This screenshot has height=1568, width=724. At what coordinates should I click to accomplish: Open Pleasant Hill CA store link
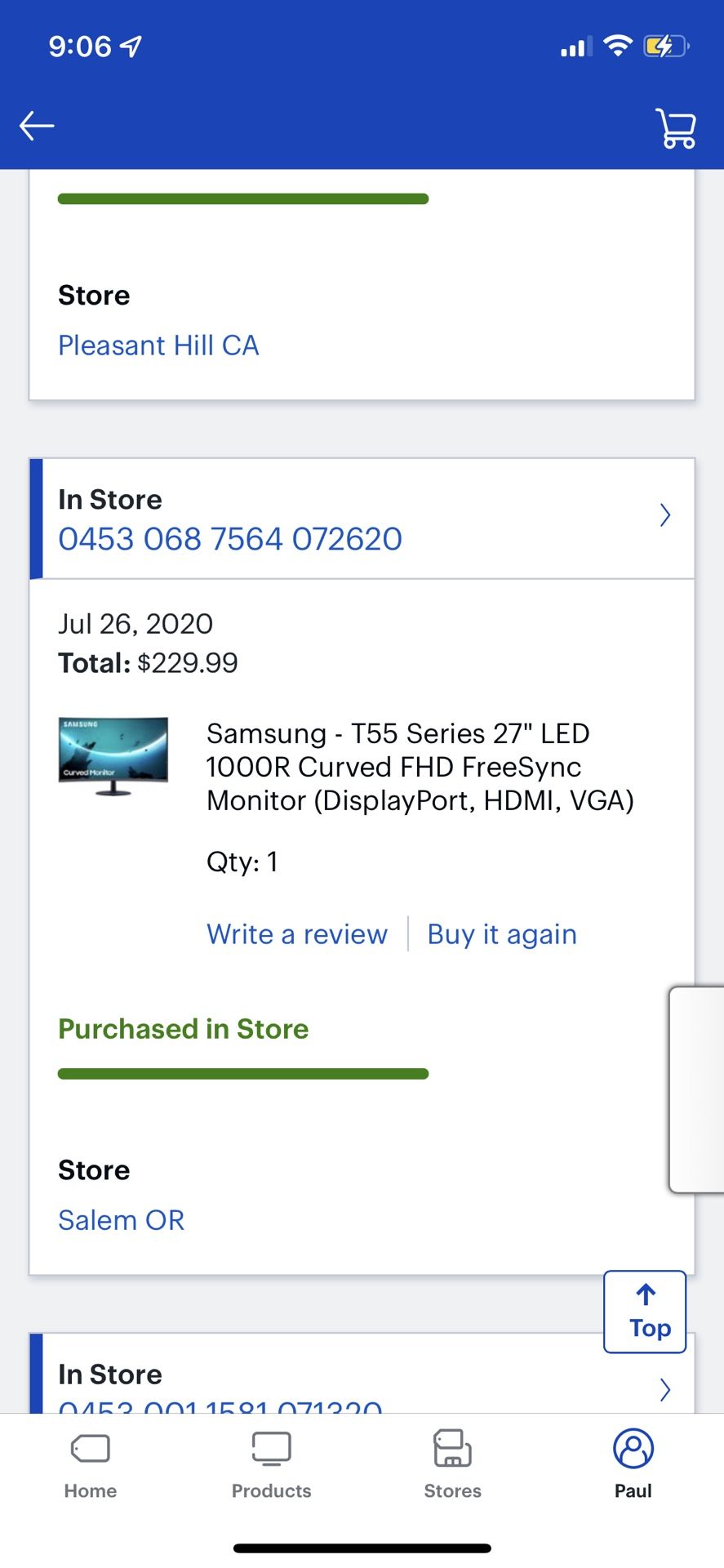pos(158,345)
